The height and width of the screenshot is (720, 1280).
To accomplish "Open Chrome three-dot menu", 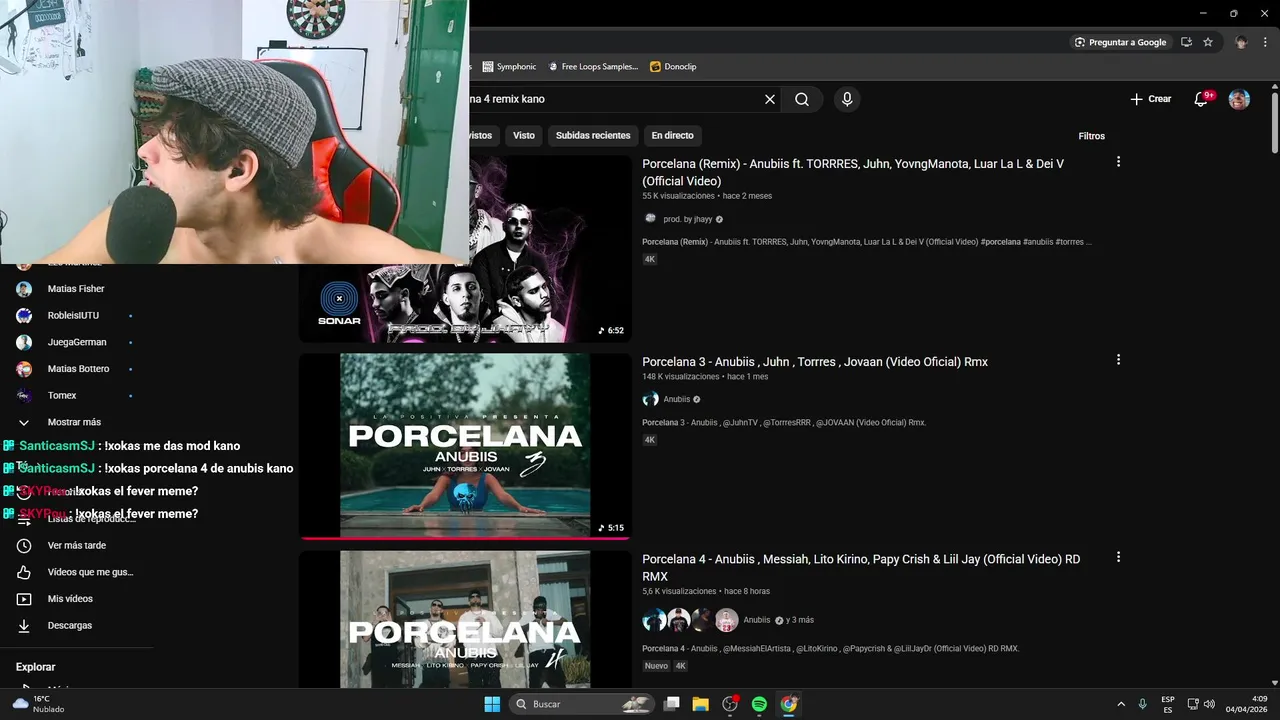I will click(x=1265, y=42).
